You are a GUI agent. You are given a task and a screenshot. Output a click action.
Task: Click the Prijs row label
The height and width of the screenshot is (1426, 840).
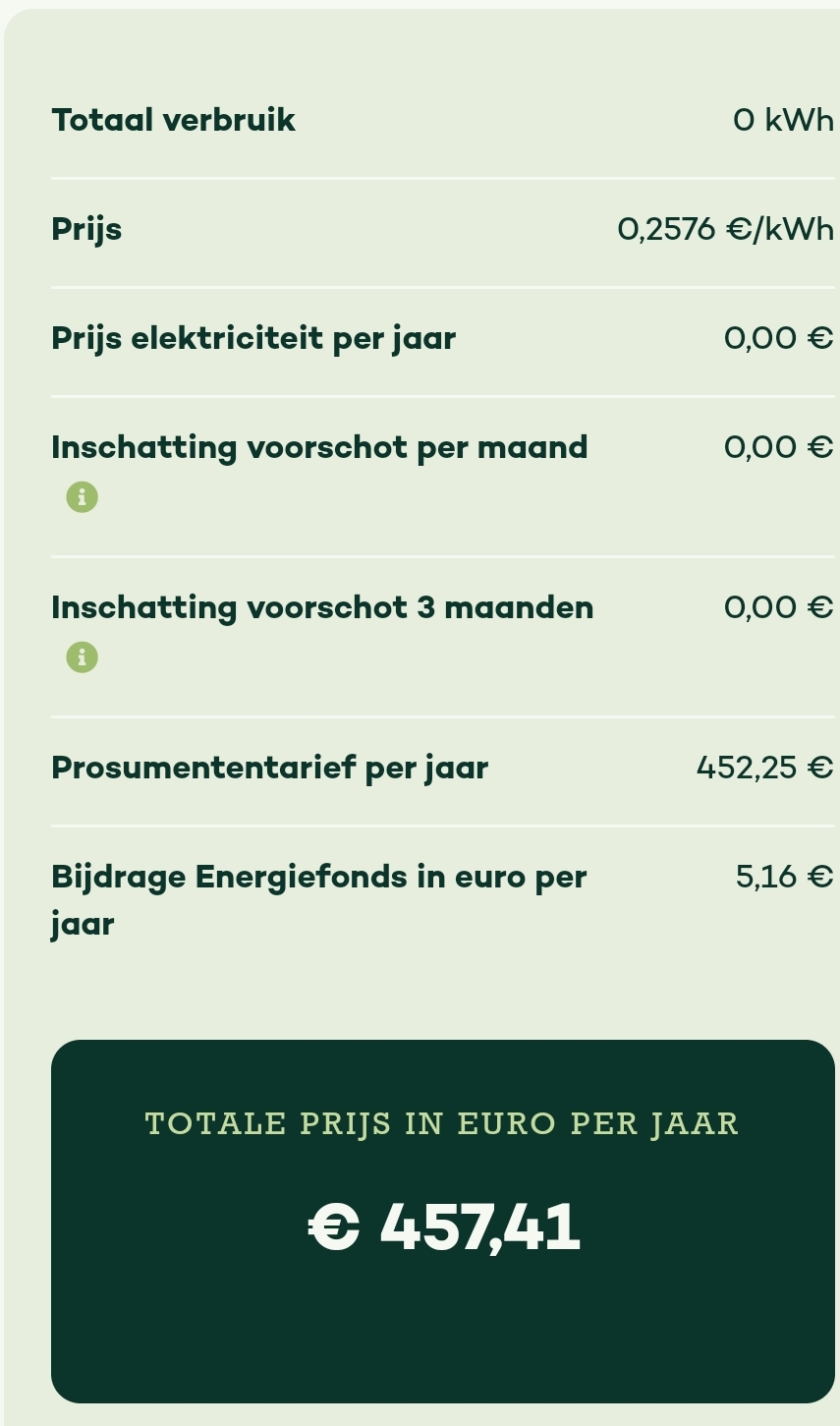86,229
